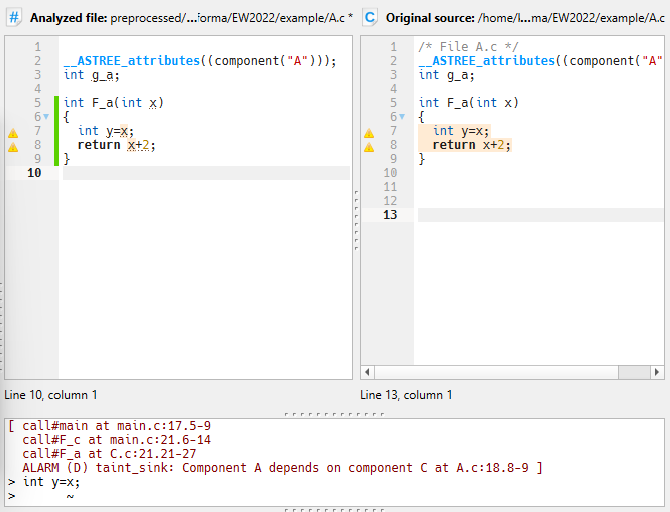Viewport: 670px width, 512px height.
Task: Click 'int y=x;' in the analyzed file
Action: click(x=106, y=131)
